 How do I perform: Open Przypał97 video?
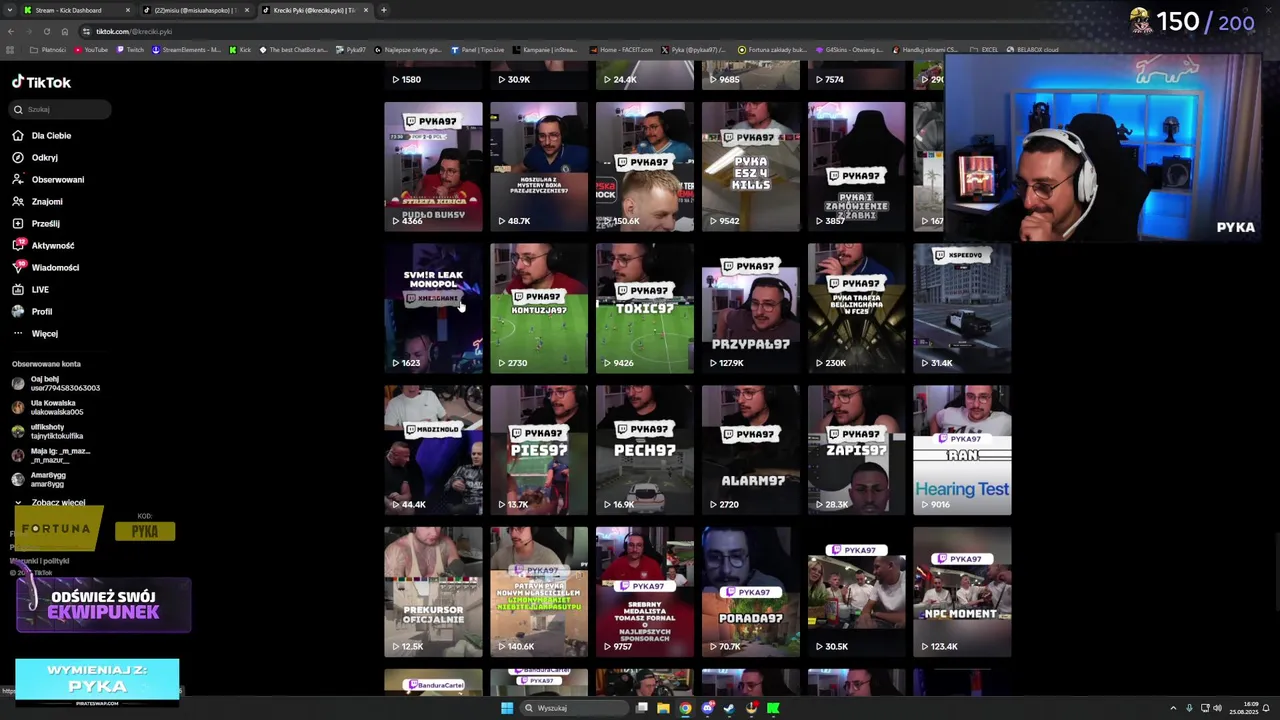click(x=751, y=308)
